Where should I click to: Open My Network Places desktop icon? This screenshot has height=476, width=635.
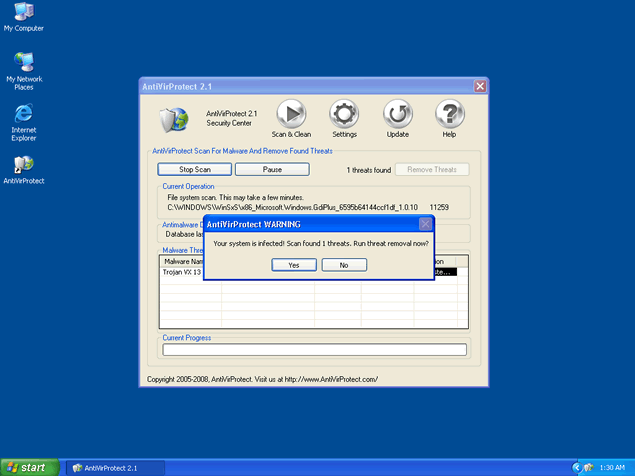[x=23, y=62]
